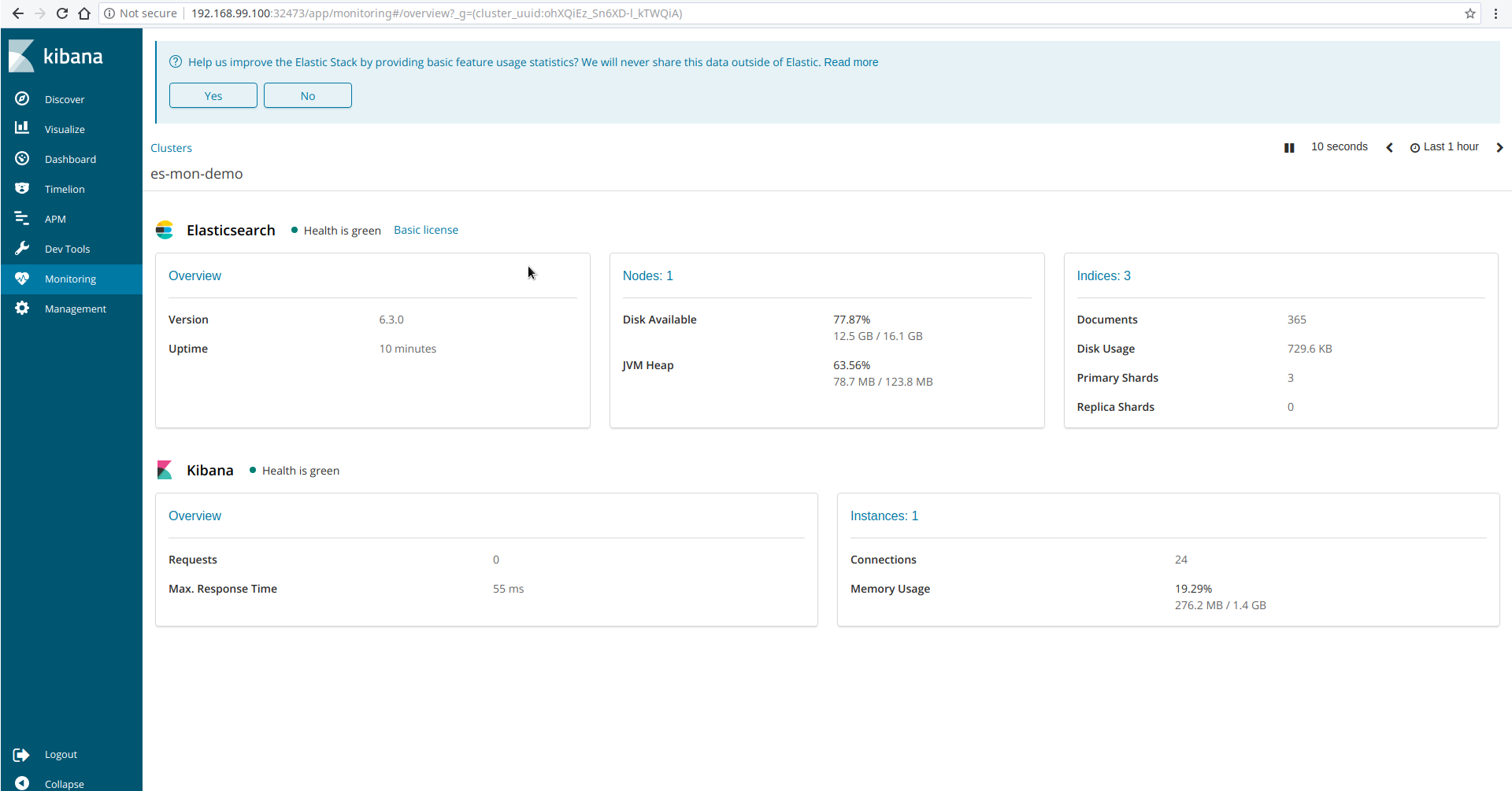The height and width of the screenshot is (791, 1512).
Task: Decline usage statistics with the No button
Action: tap(307, 95)
